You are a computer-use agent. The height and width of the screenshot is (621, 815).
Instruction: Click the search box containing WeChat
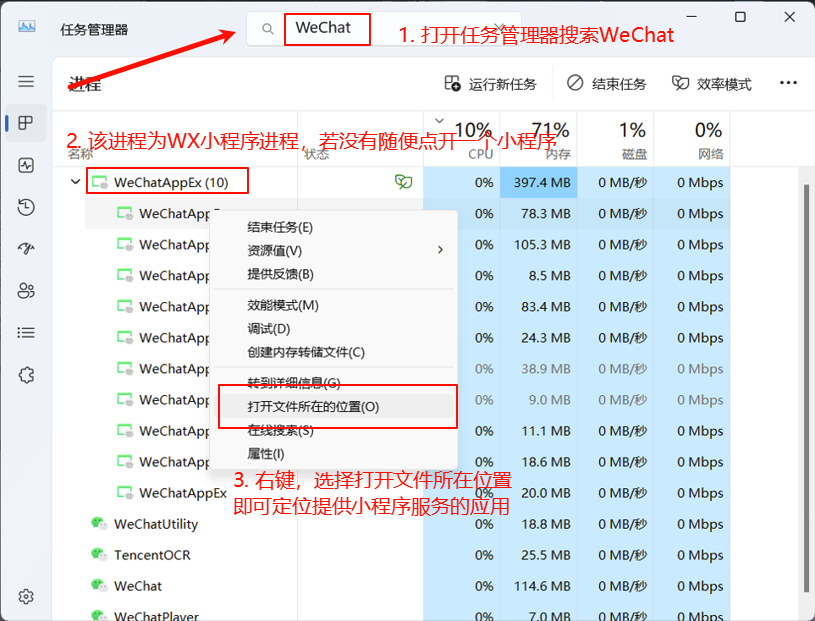tap(384, 29)
